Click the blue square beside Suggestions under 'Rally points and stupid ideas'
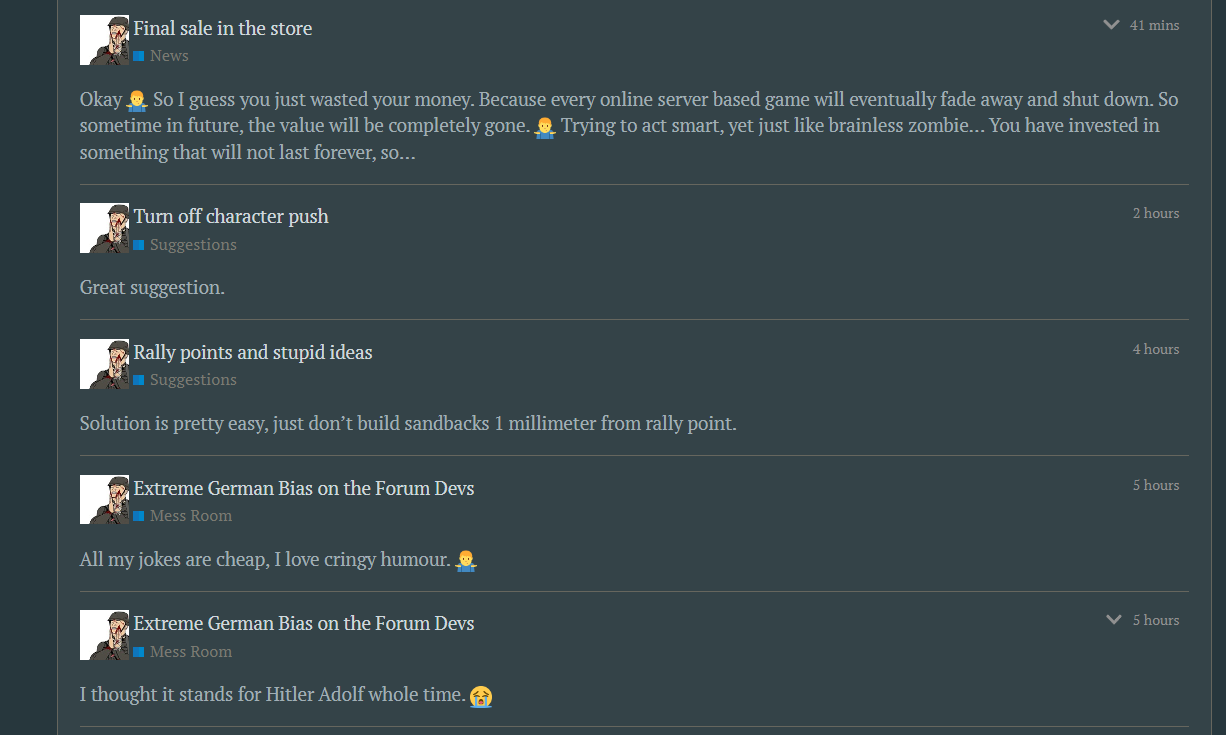The image size is (1226, 735). [x=139, y=380]
